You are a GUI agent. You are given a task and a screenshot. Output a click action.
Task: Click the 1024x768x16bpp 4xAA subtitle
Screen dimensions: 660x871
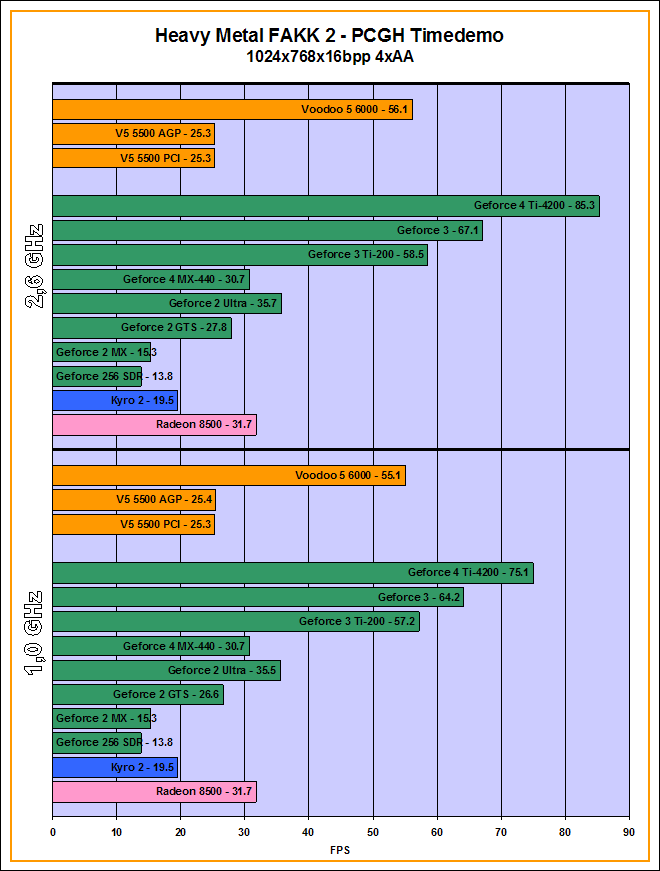click(329, 57)
